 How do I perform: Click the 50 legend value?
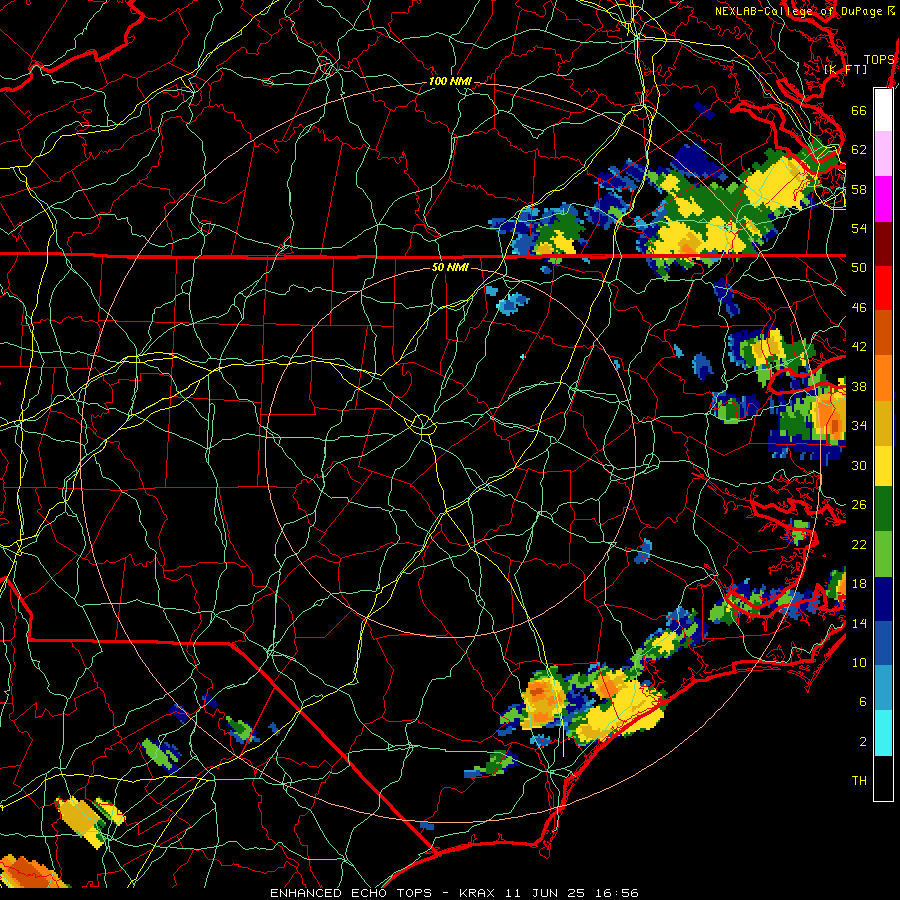coord(859,268)
